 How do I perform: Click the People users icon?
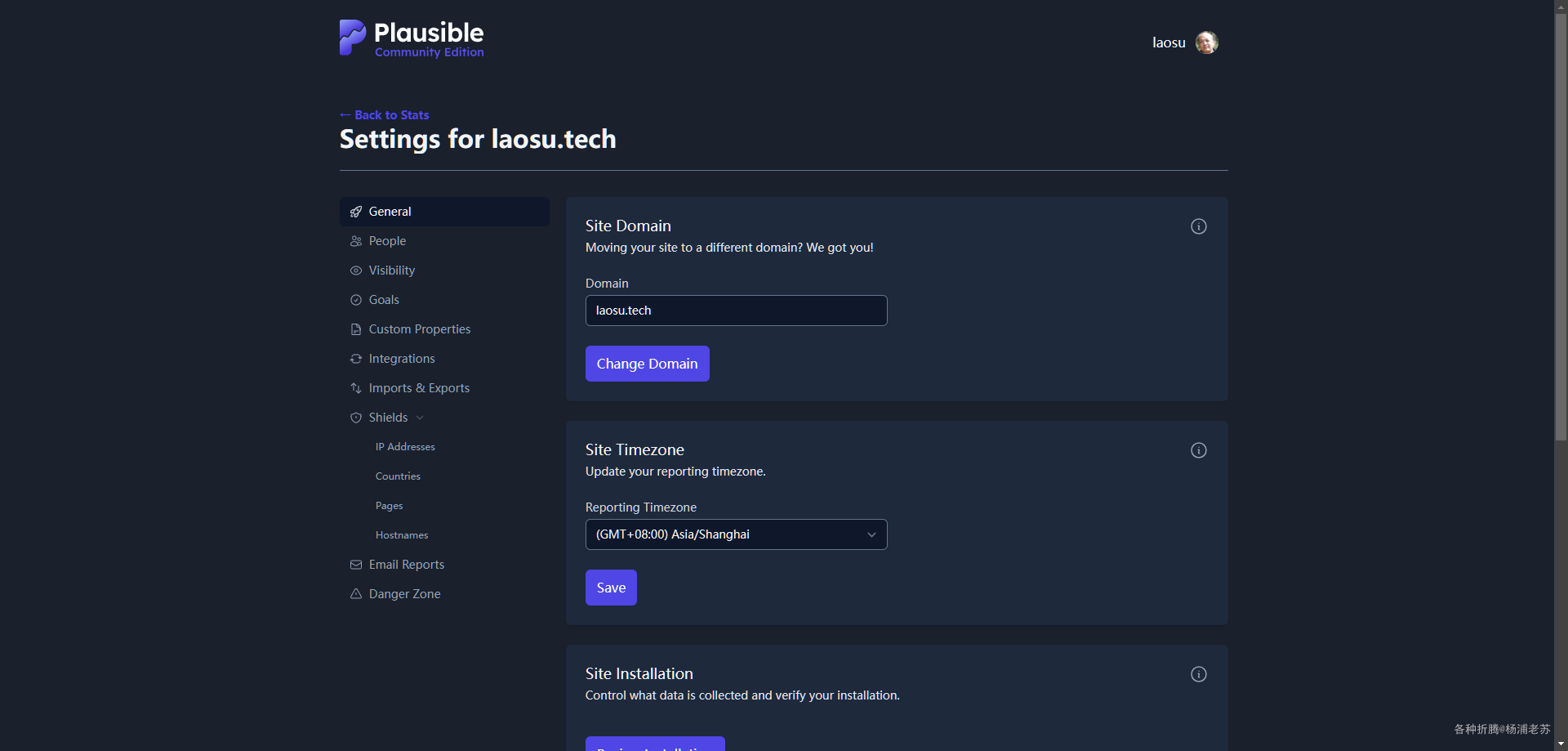[356, 241]
